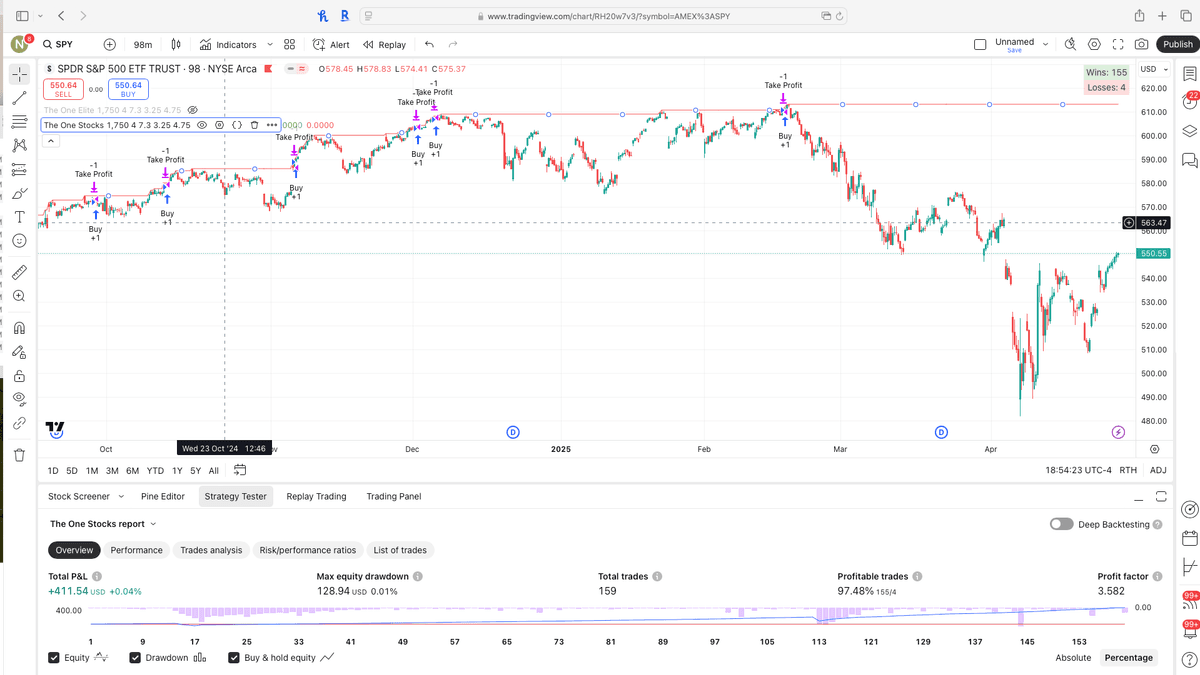The image size is (1200, 675).
Task: Switch to Strategy Tester tab
Action: (x=236, y=496)
